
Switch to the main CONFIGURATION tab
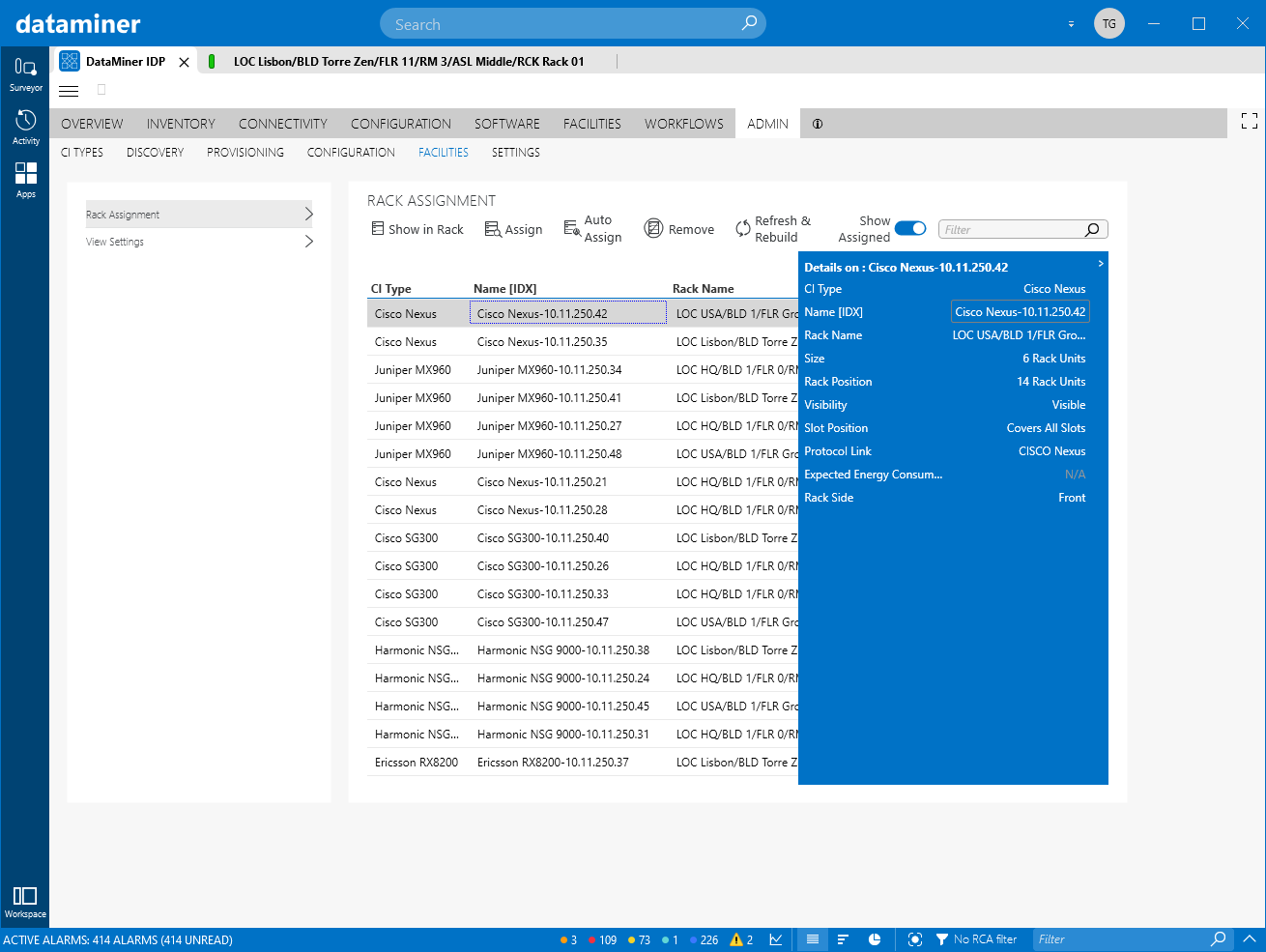tap(401, 124)
